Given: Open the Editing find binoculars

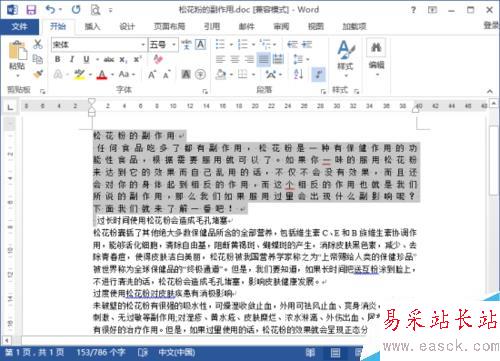Looking at the screenshot, I should point(376,47).
